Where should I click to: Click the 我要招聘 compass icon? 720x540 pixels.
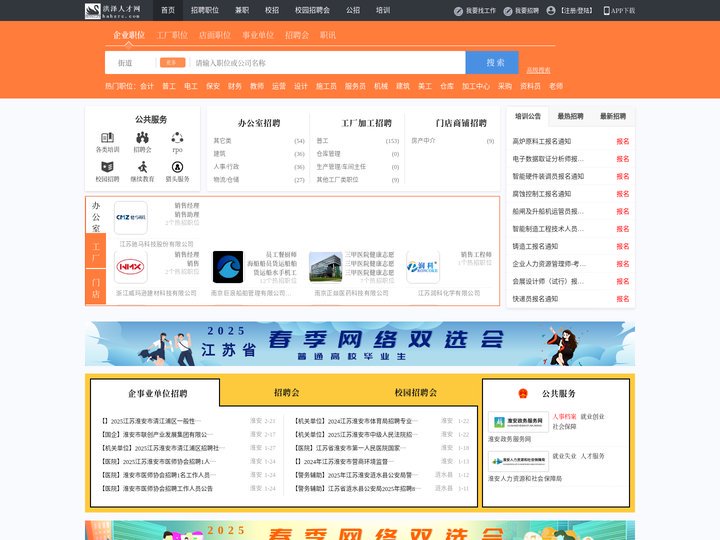coord(507,11)
